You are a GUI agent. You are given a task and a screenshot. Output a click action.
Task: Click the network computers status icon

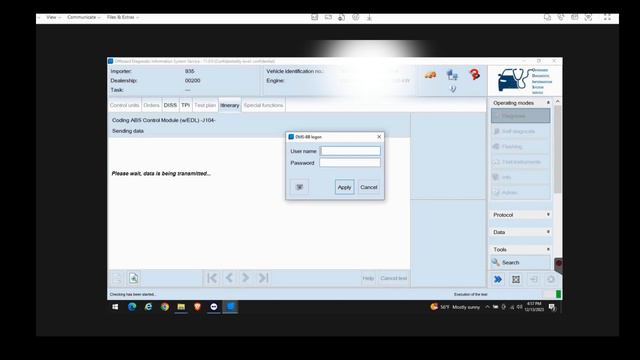[x=452, y=75]
